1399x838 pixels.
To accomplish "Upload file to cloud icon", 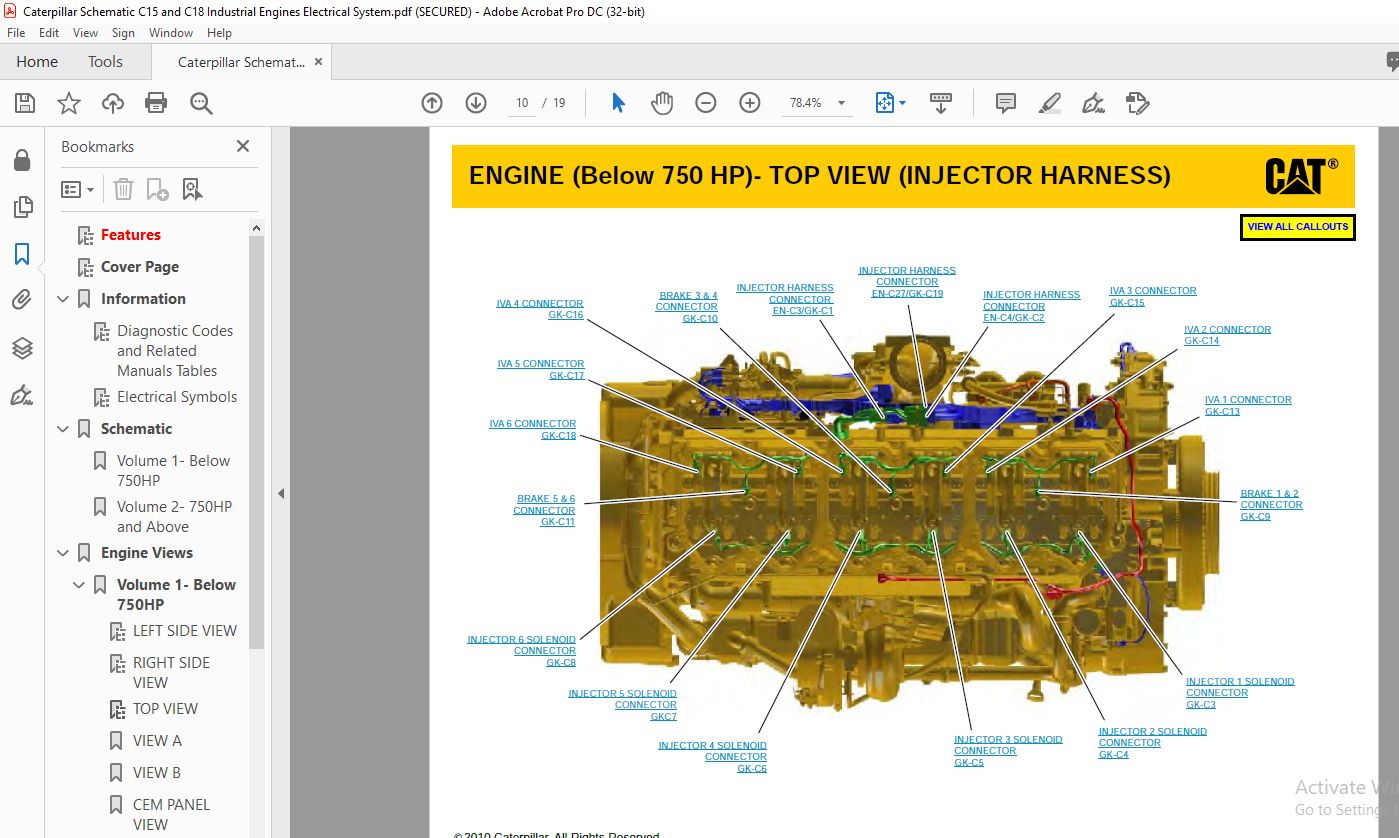I will coord(113,103).
